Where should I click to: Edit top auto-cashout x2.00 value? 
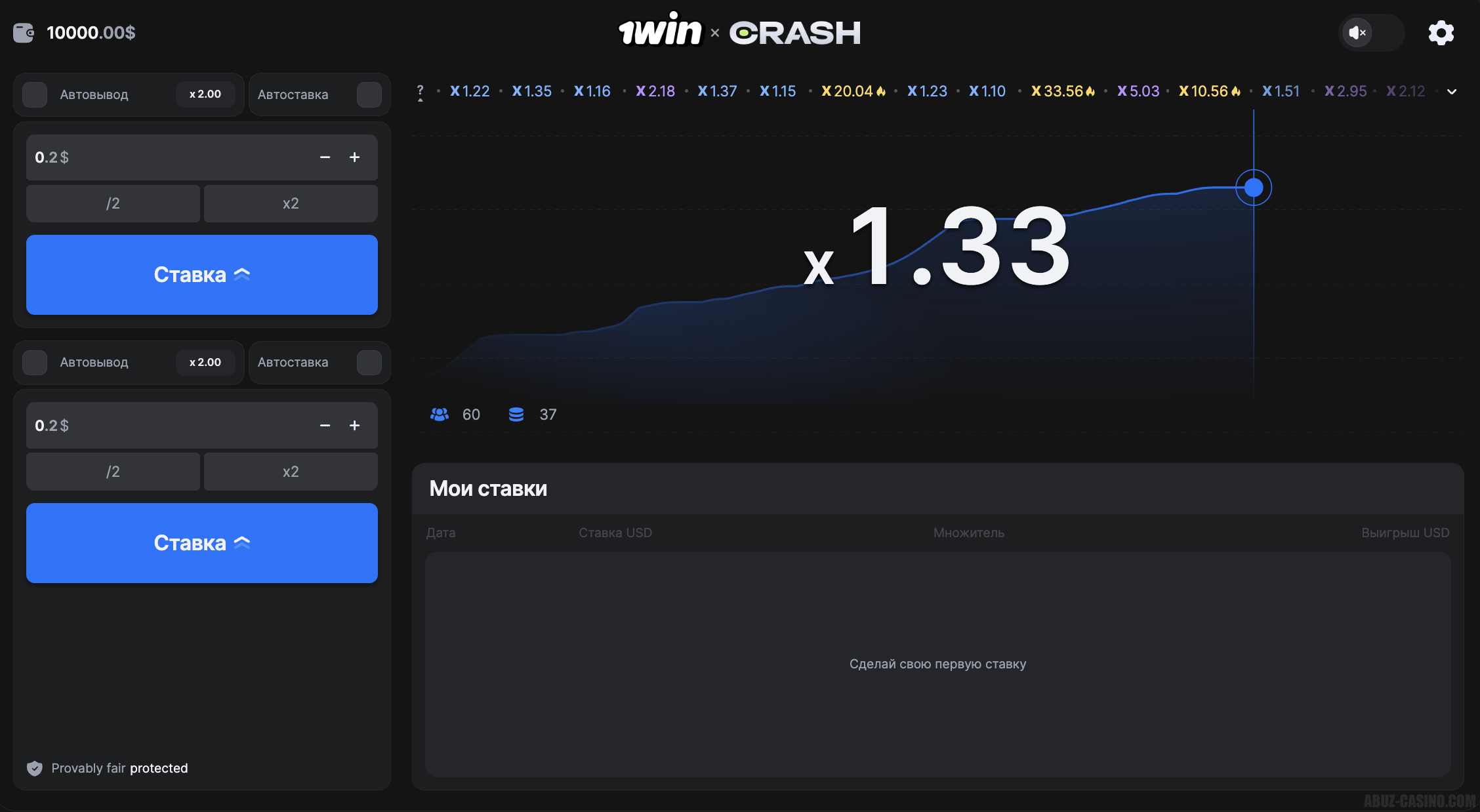205,94
